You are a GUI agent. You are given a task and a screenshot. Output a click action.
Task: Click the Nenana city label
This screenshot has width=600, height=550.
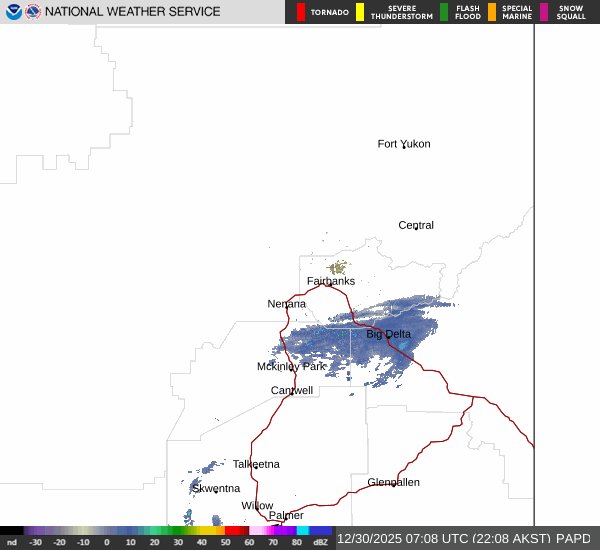287,304
